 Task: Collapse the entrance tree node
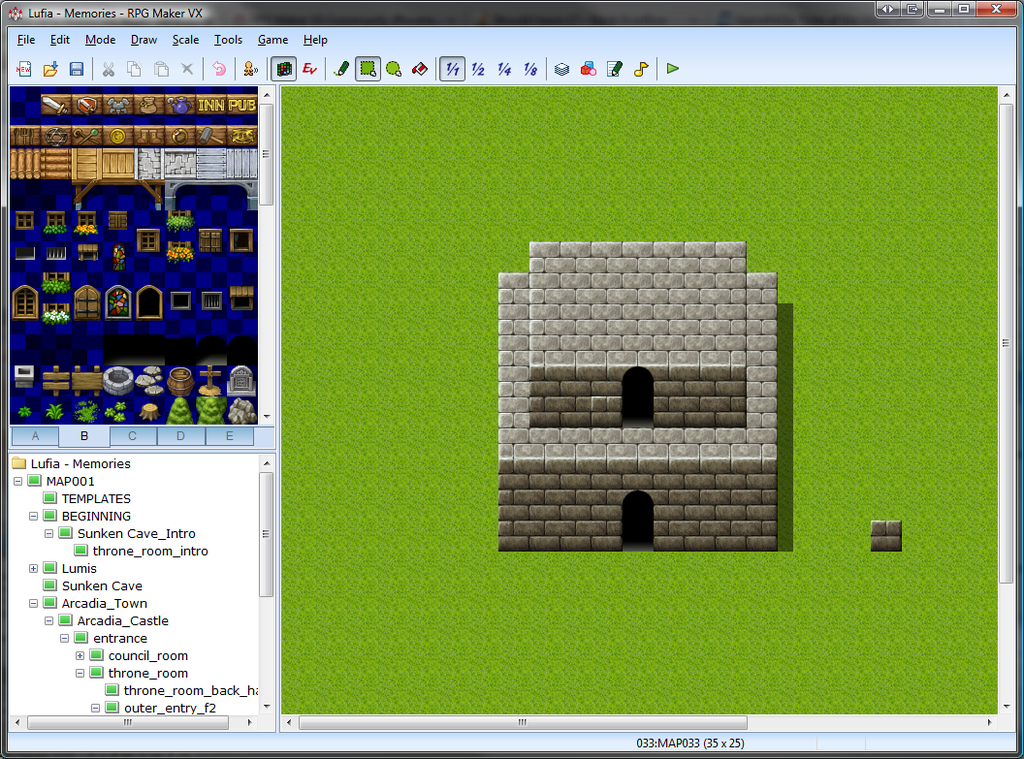[x=65, y=638]
